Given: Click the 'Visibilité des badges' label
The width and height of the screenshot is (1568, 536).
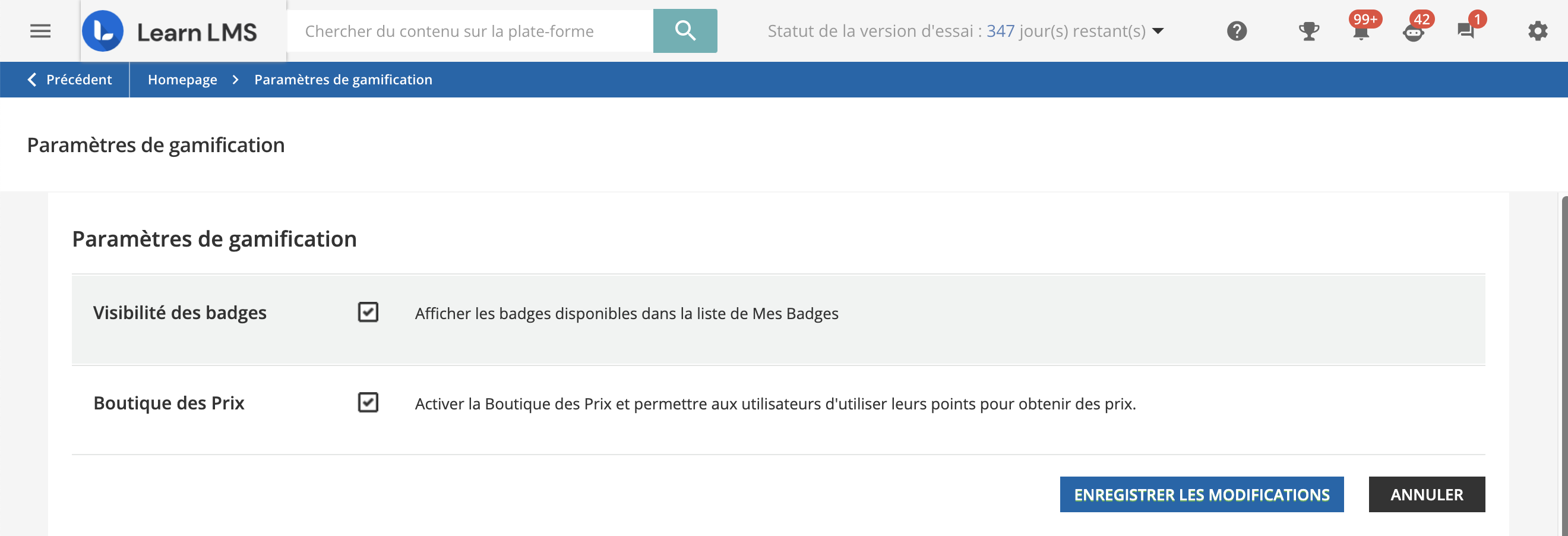Looking at the screenshot, I should [179, 313].
